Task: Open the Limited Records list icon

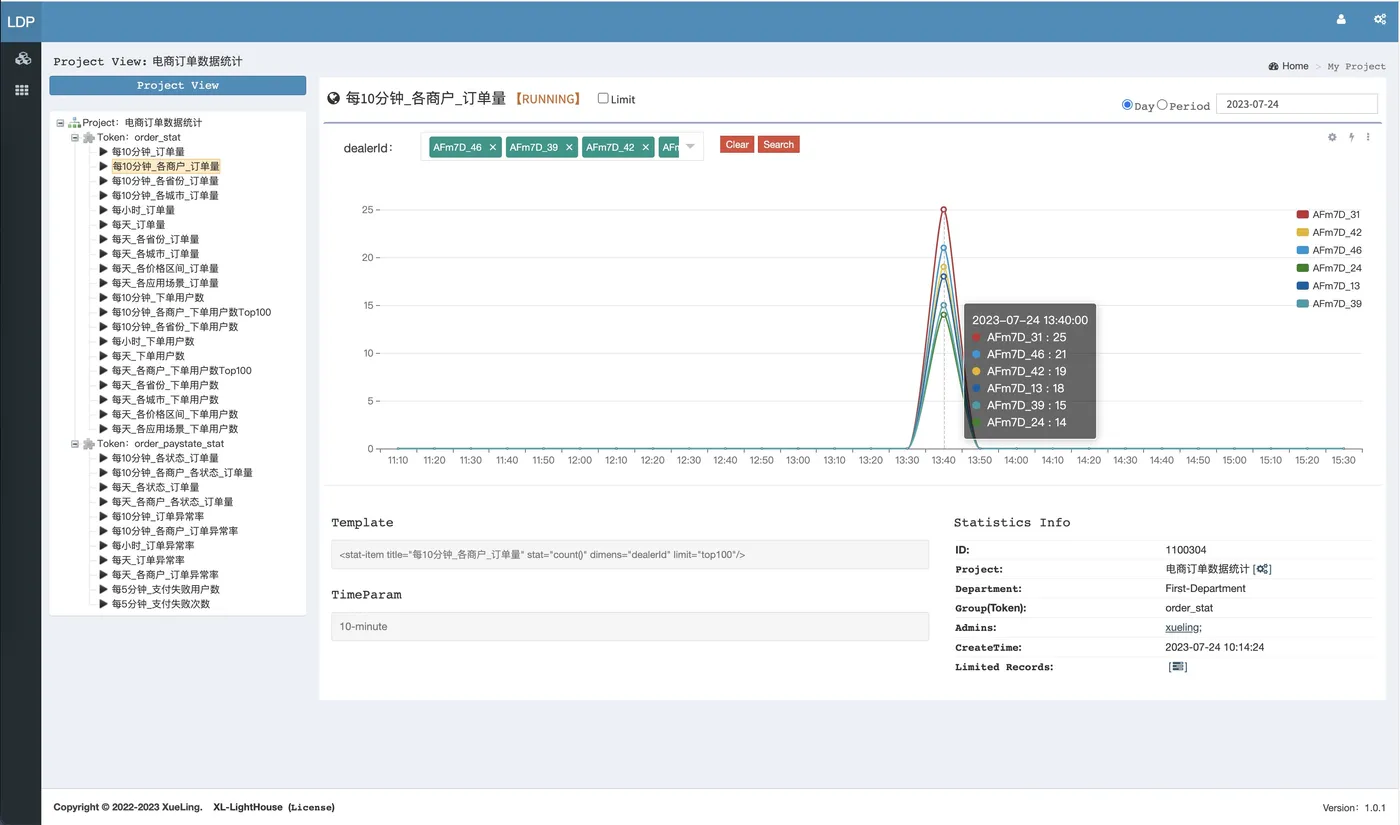Action: [x=1177, y=666]
